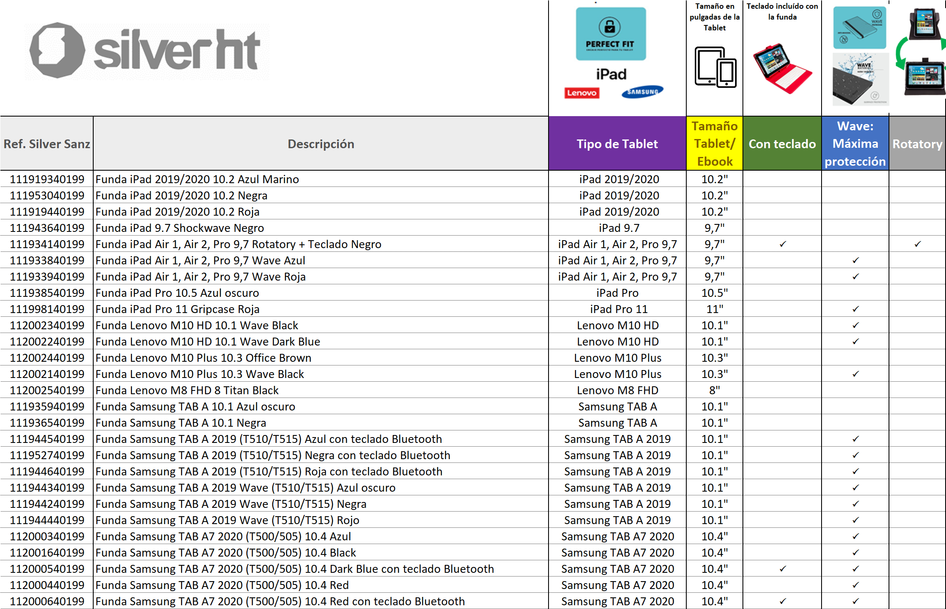
Task: Click the Wave checkmark for Lenovo M10 HD Wave Black
Action: 856,325
